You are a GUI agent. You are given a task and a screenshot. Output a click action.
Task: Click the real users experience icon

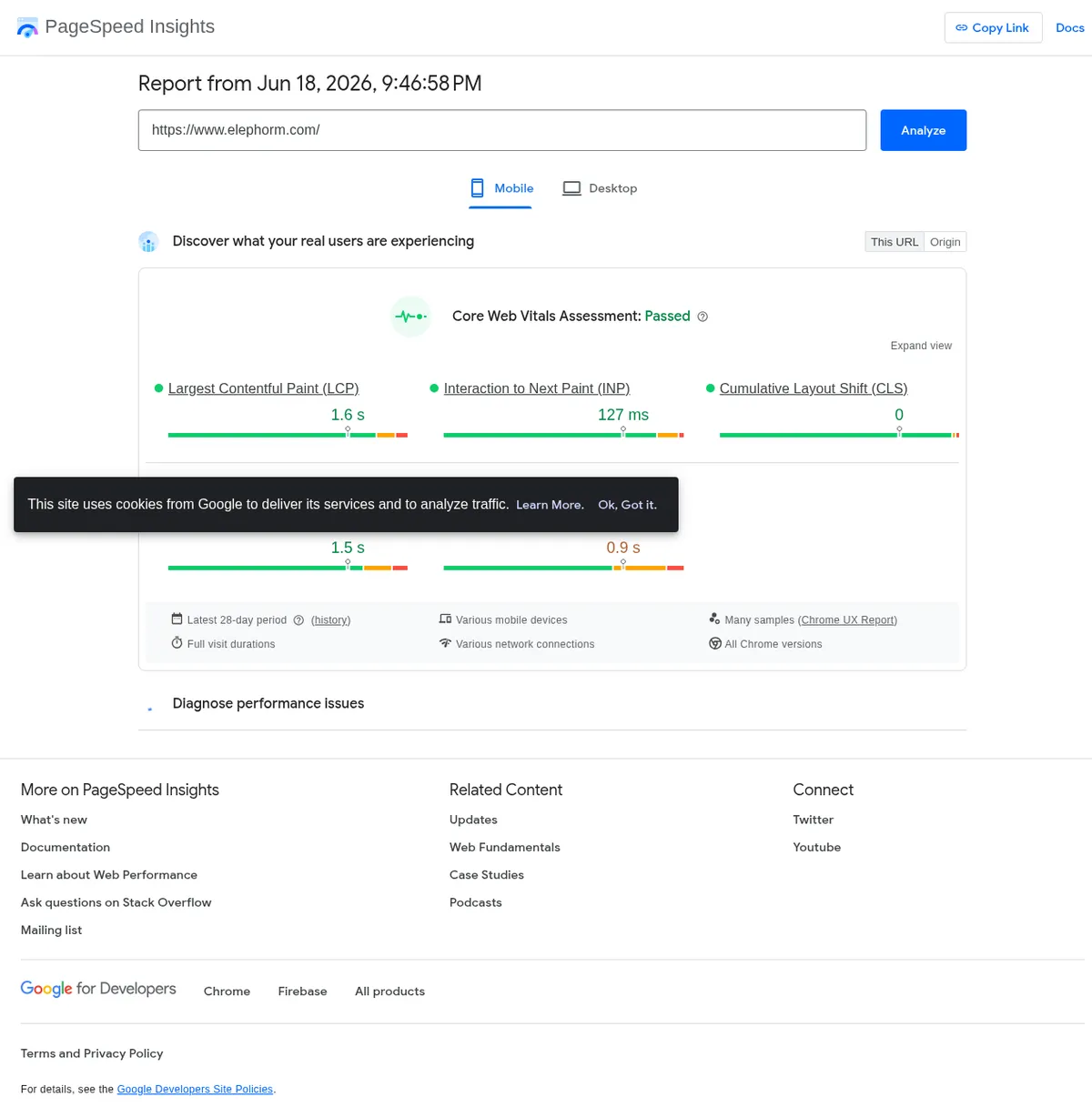point(148,241)
